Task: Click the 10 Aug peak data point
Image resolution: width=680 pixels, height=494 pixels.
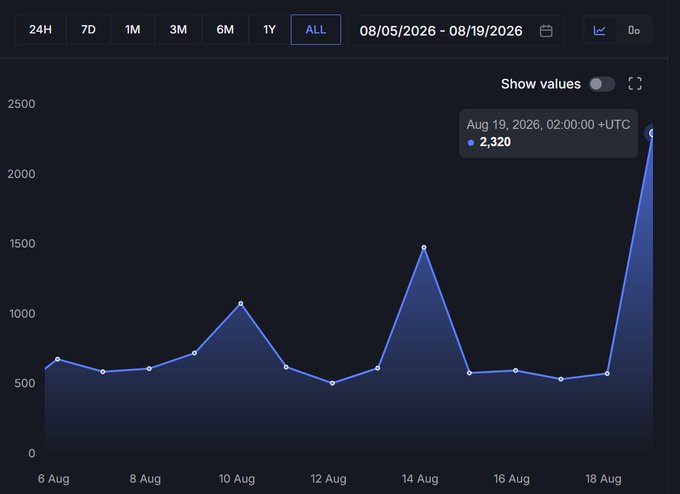Action: (x=241, y=304)
